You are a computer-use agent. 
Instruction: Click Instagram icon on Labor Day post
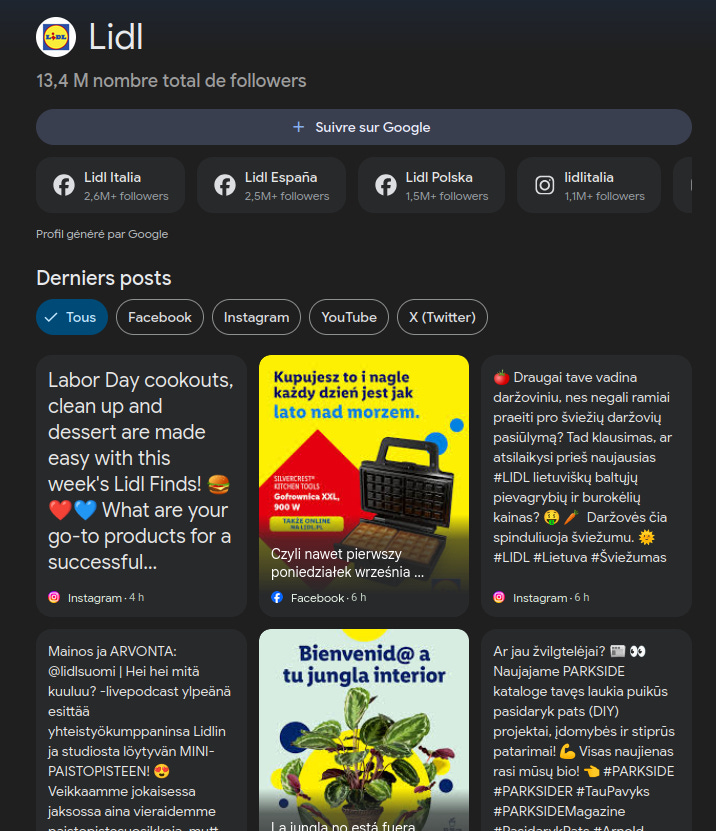point(54,597)
